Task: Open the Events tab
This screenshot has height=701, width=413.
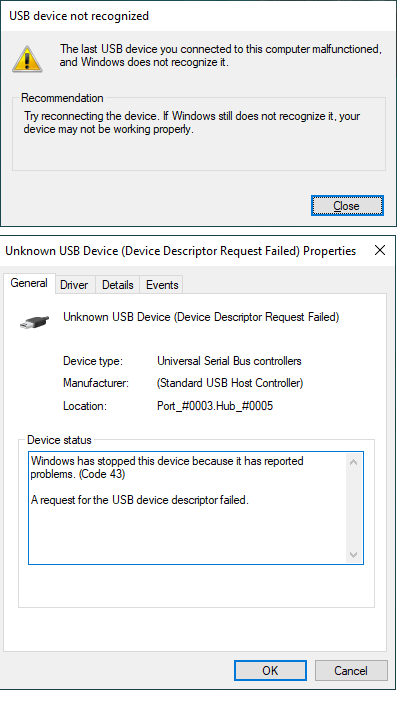Action: 162,285
